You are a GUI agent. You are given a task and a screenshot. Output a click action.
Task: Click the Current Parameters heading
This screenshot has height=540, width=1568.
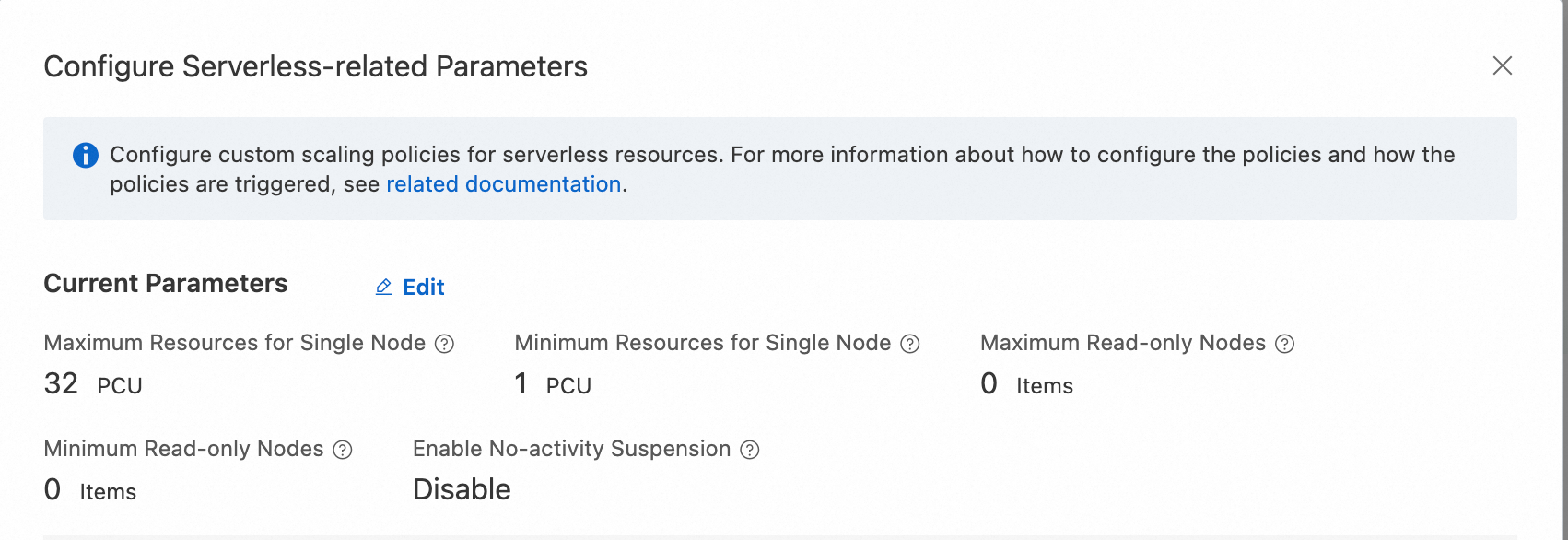point(166,284)
